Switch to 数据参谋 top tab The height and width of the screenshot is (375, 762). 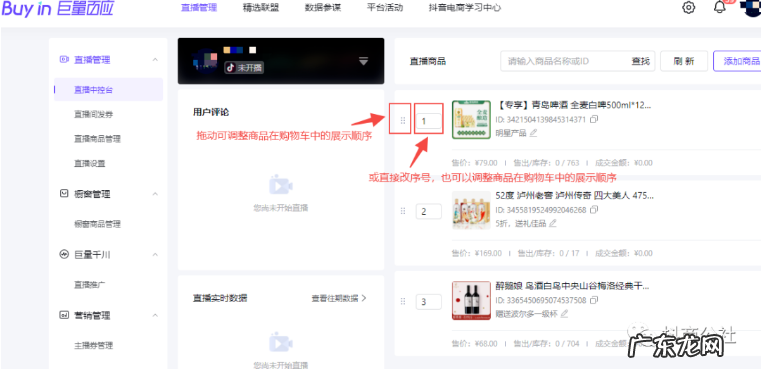323,8
